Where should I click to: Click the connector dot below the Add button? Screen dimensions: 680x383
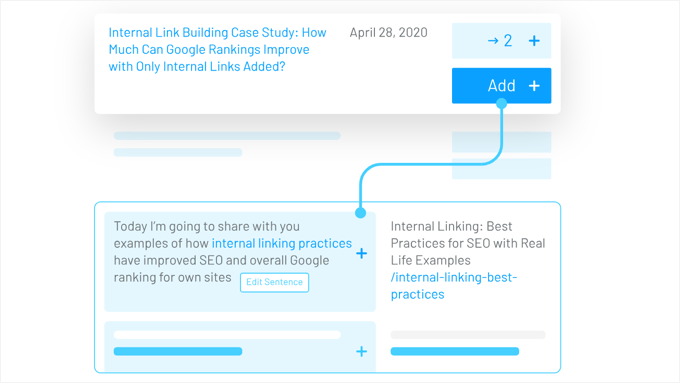click(501, 103)
